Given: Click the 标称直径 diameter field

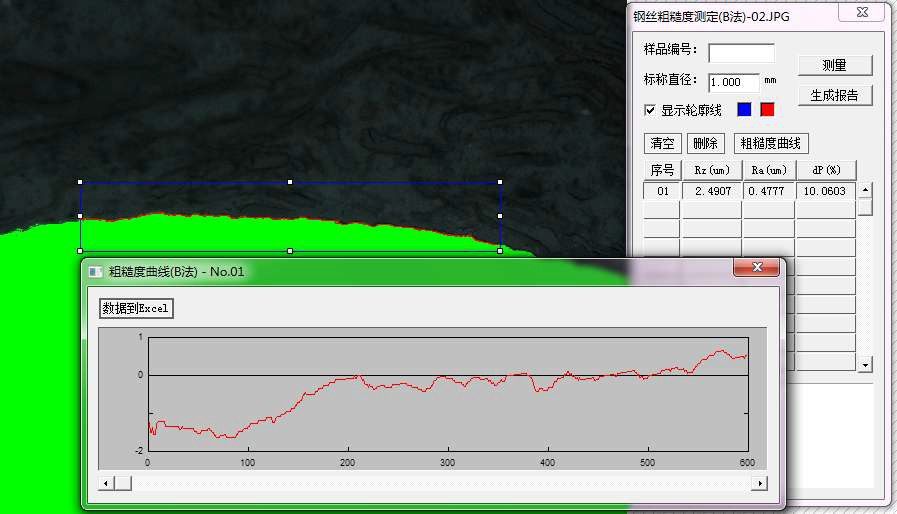Looking at the screenshot, I should pos(734,82).
